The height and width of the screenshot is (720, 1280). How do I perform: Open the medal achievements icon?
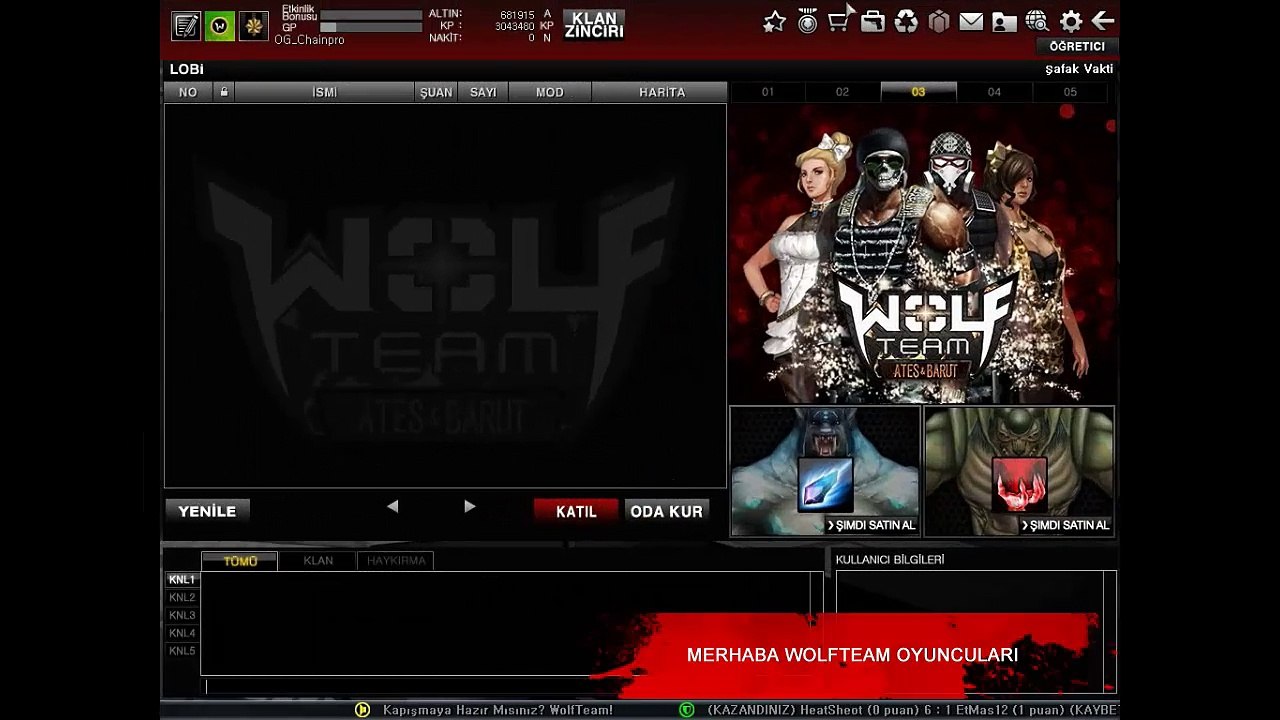[807, 22]
